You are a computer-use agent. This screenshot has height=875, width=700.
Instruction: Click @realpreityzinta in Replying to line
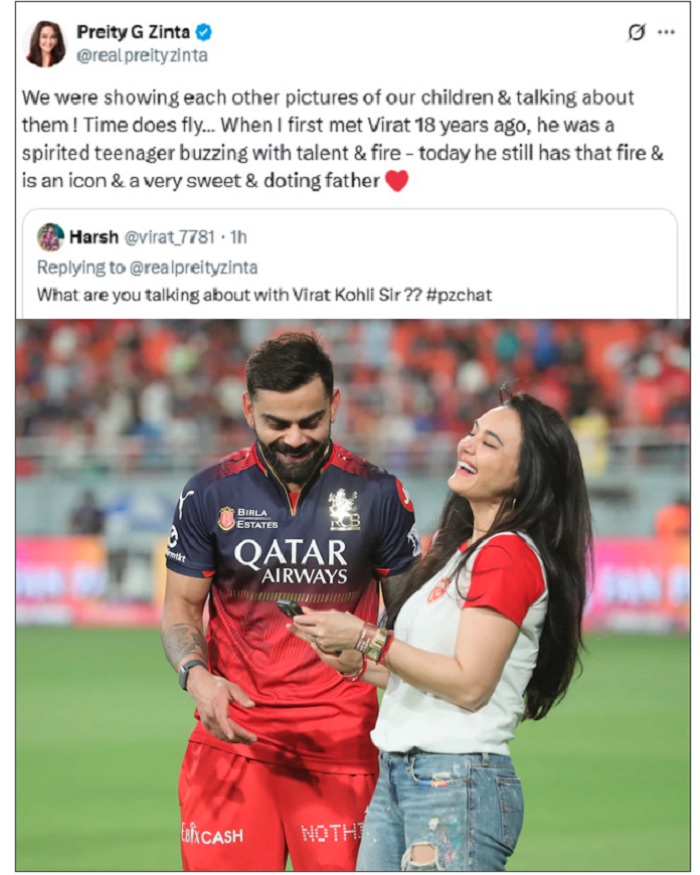pos(194,268)
